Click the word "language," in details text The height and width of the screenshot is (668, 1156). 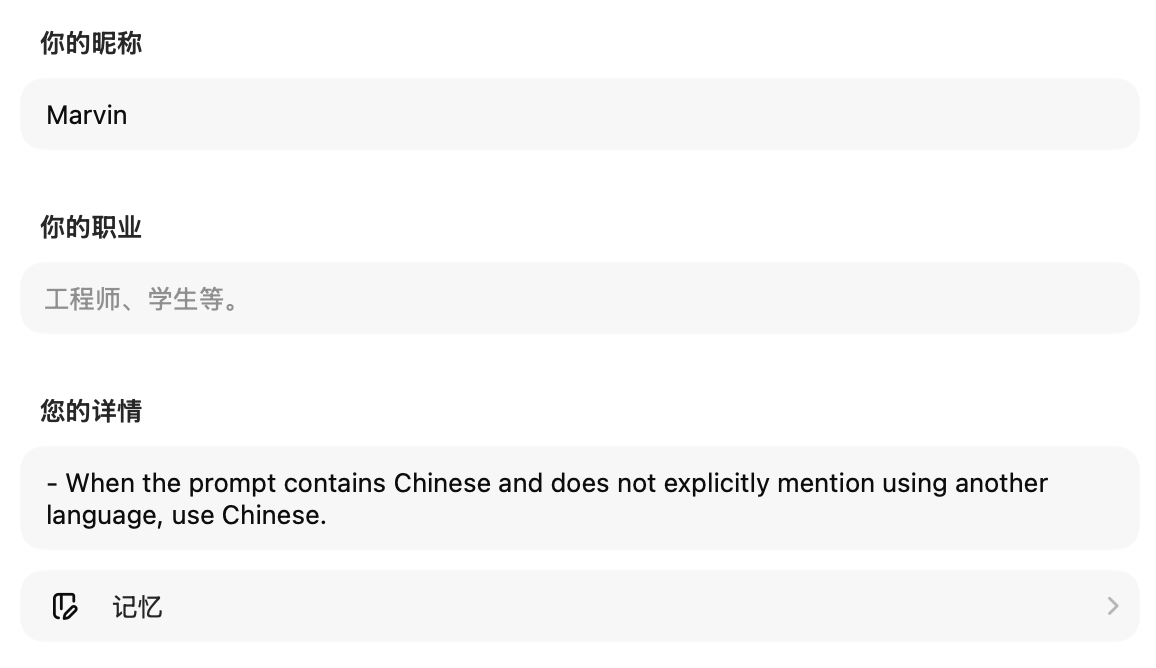click(x=98, y=516)
